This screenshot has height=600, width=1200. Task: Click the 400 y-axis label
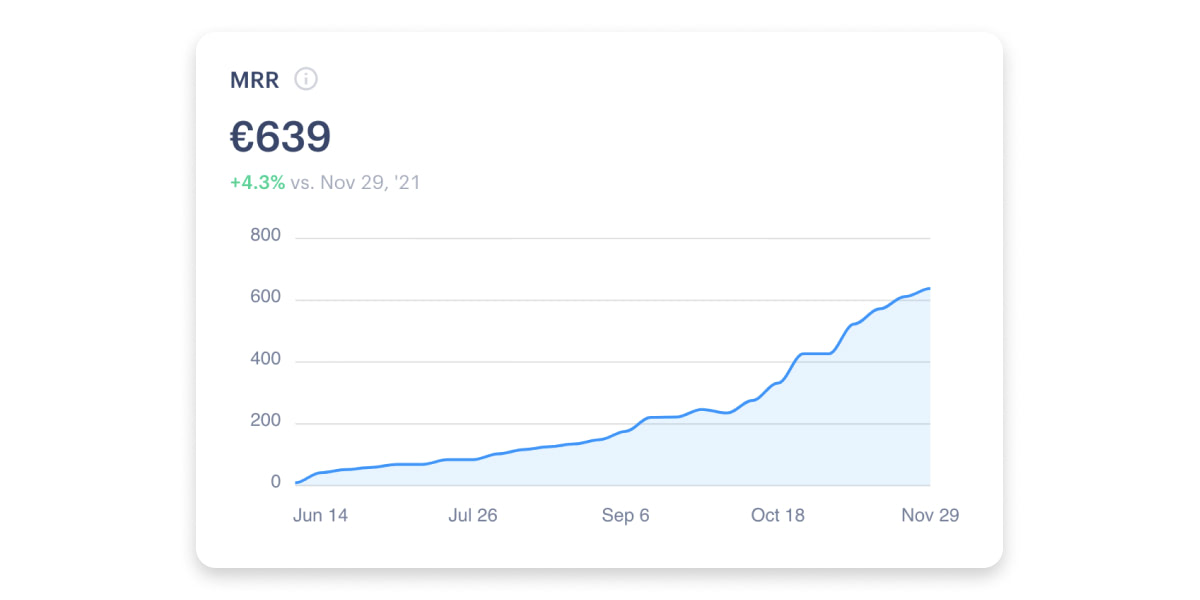point(265,360)
